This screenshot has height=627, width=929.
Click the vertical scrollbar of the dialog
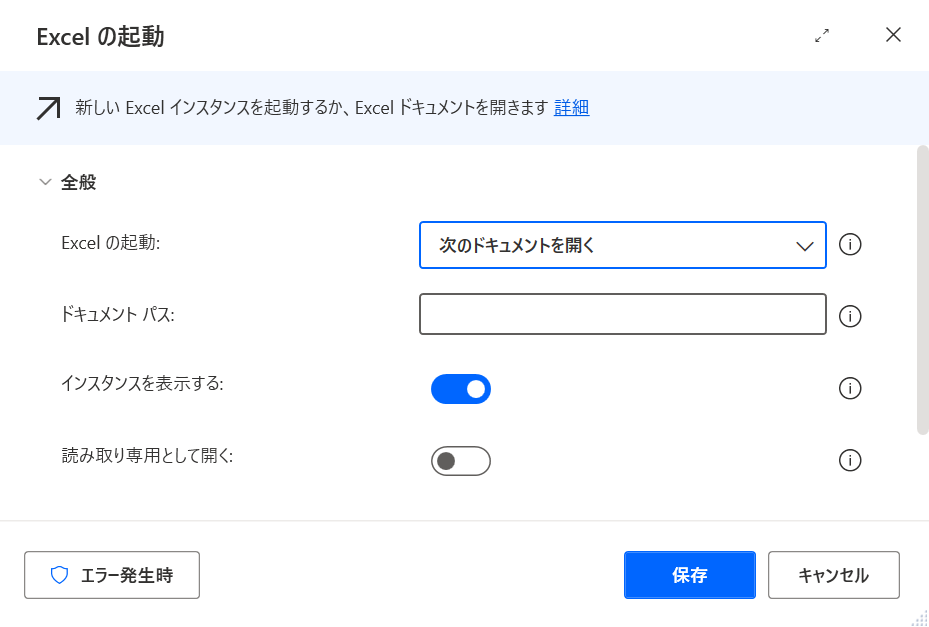click(922, 290)
